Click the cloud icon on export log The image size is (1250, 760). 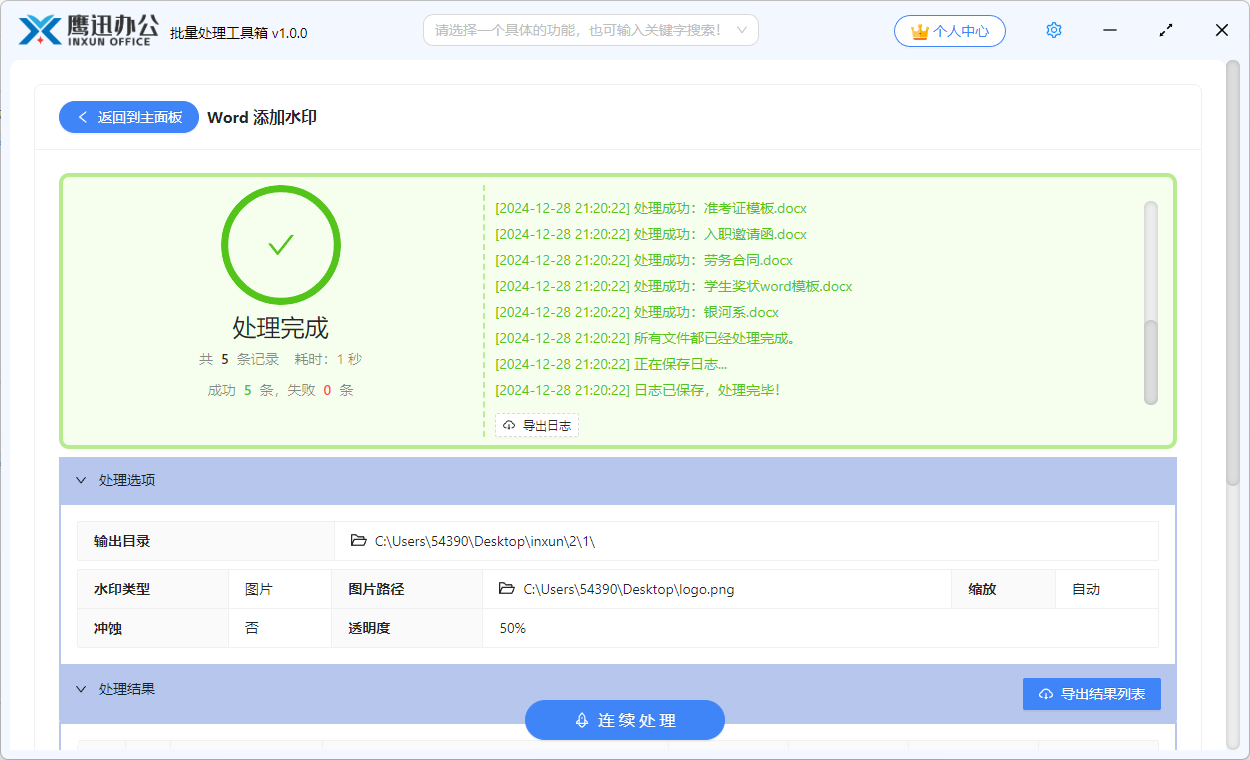[x=509, y=426]
